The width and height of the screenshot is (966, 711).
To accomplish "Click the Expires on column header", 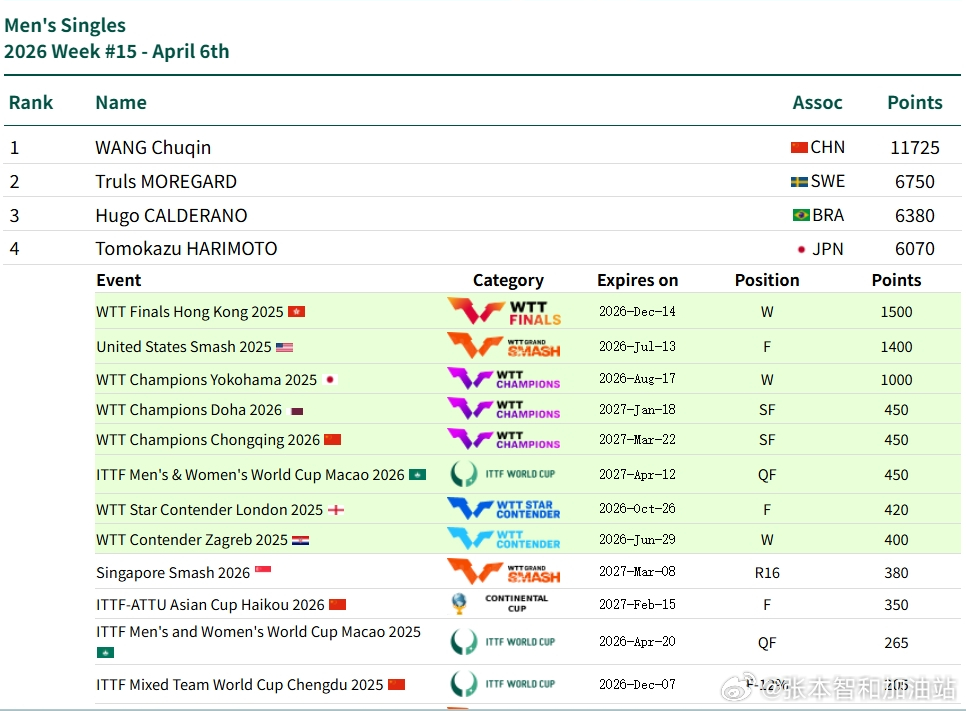I will (637, 280).
